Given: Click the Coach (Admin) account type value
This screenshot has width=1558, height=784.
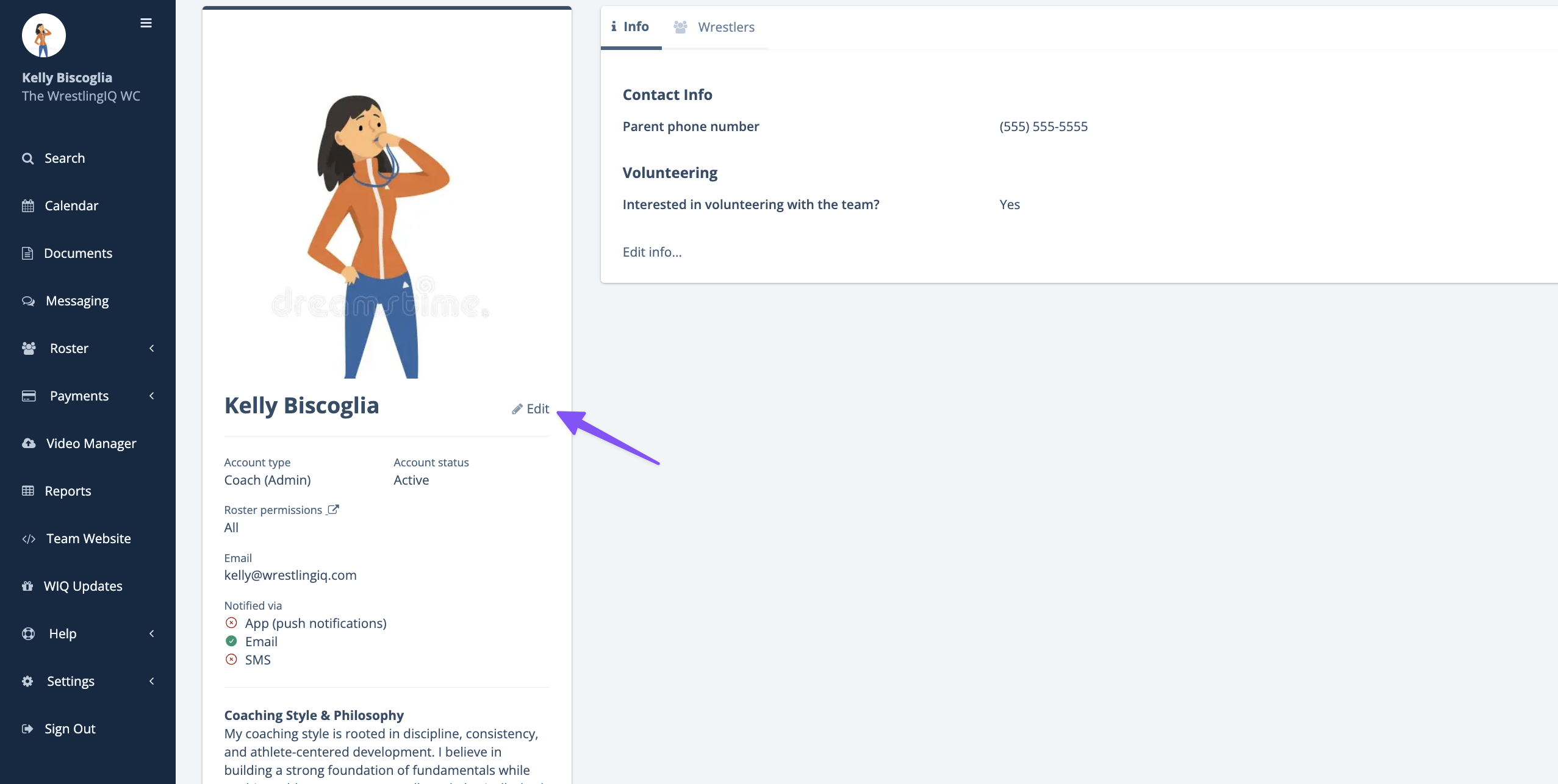Looking at the screenshot, I should pos(267,480).
